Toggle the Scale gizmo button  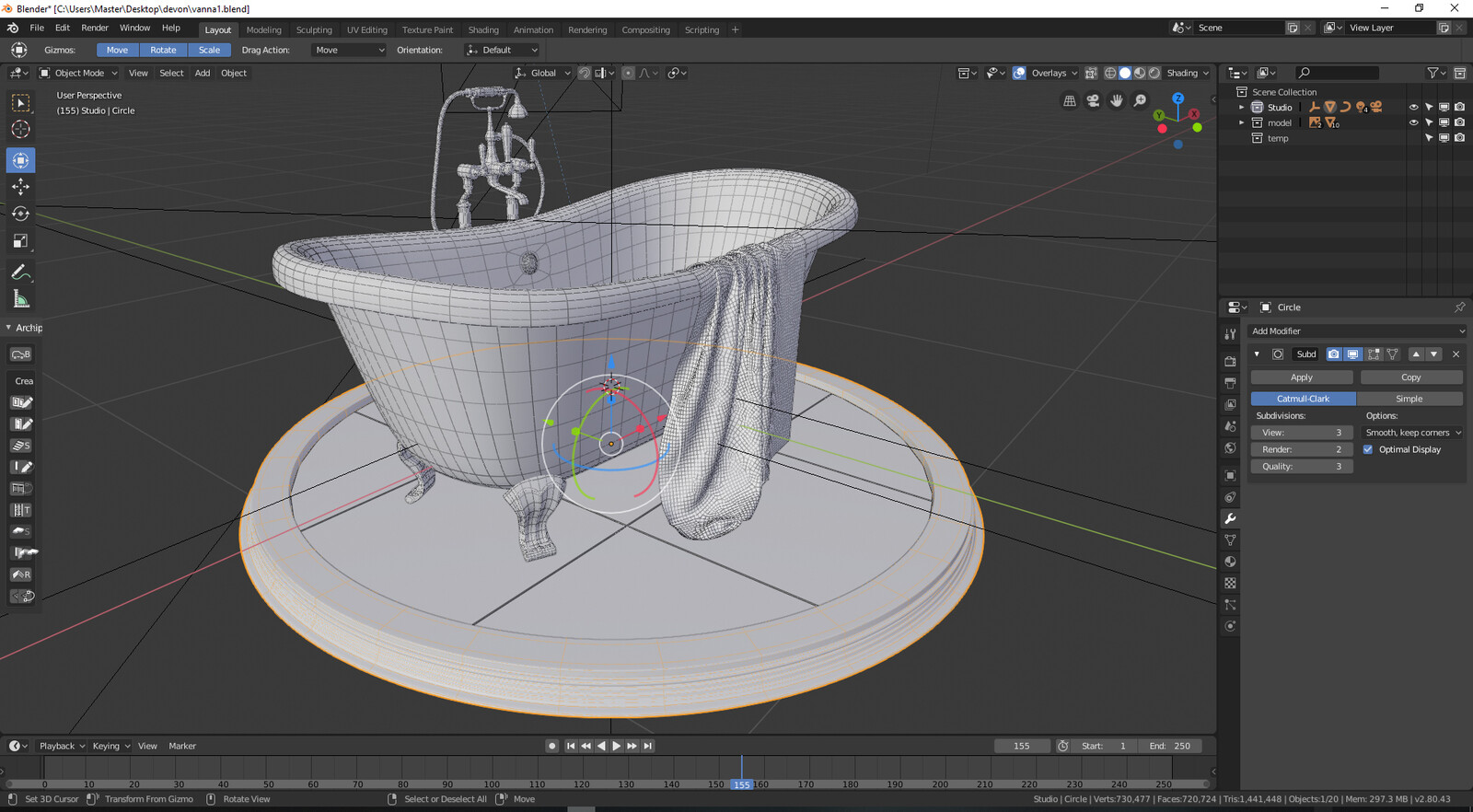209,51
